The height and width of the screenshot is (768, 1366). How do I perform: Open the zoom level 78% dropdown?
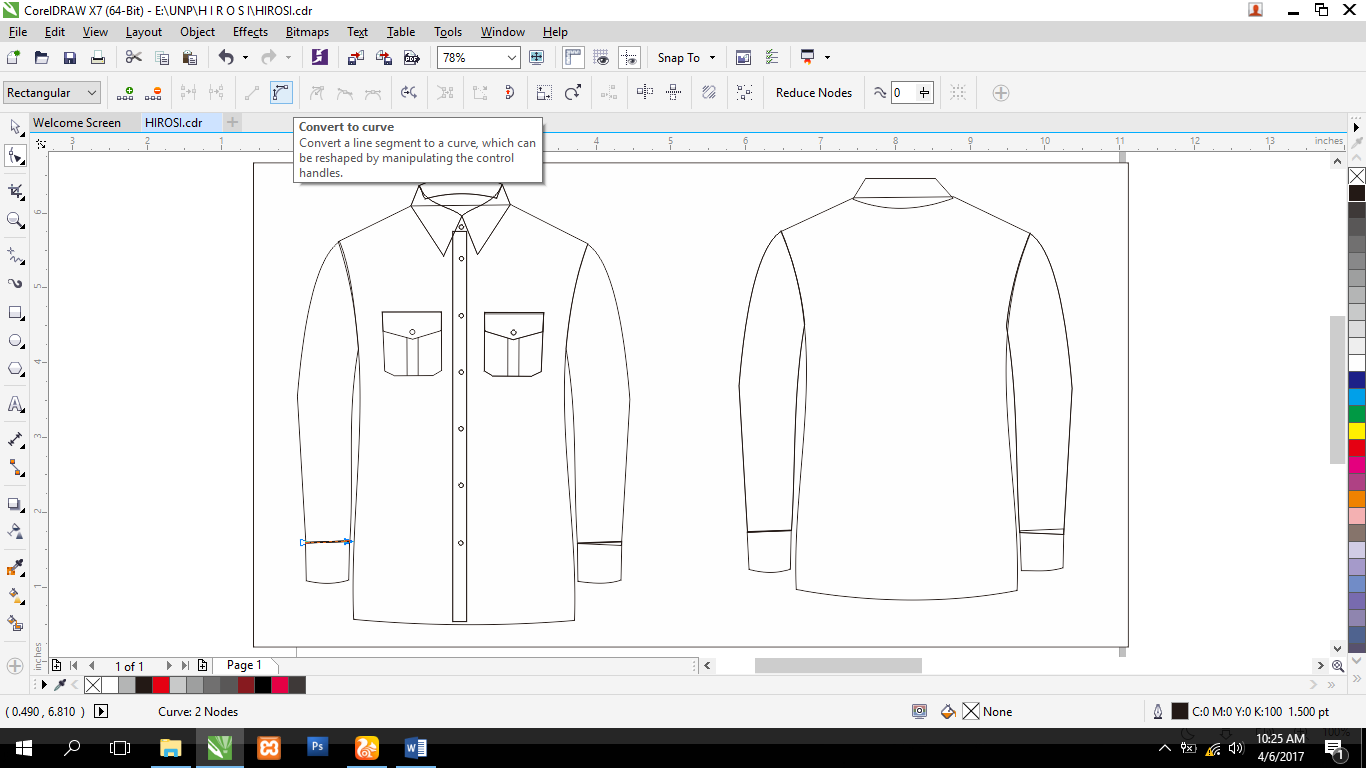[512, 58]
